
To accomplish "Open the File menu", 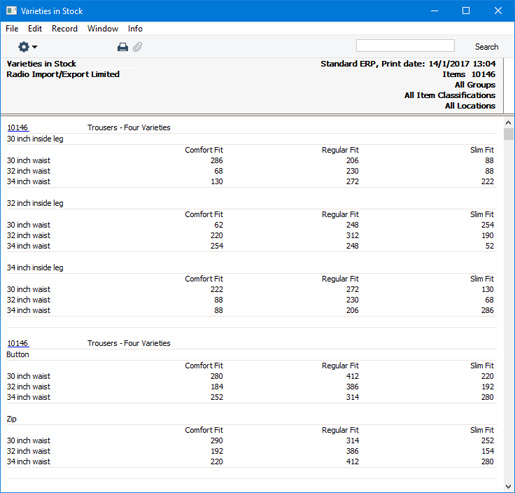I will click(12, 29).
